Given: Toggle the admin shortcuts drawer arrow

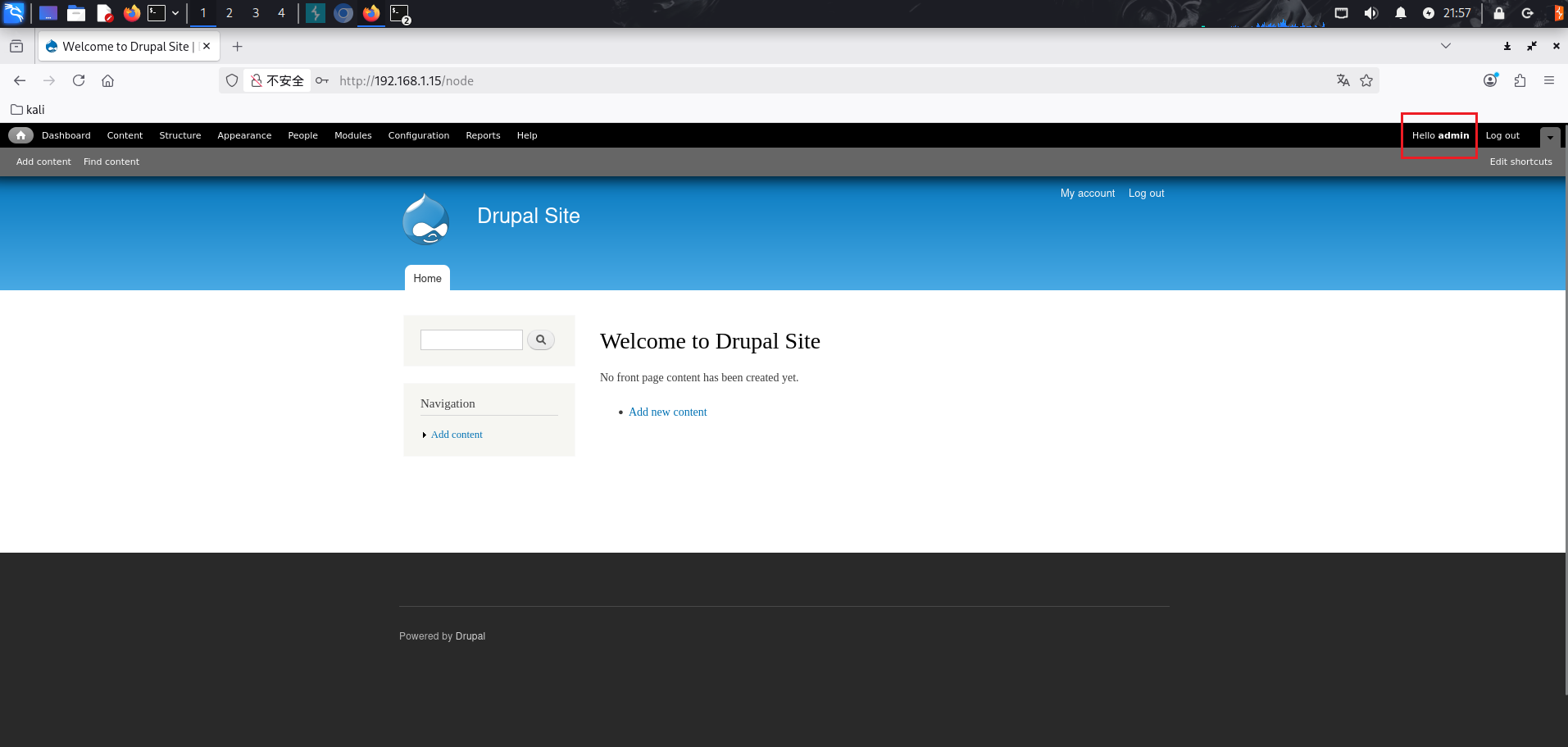Looking at the screenshot, I should [x=1549, y=137].
